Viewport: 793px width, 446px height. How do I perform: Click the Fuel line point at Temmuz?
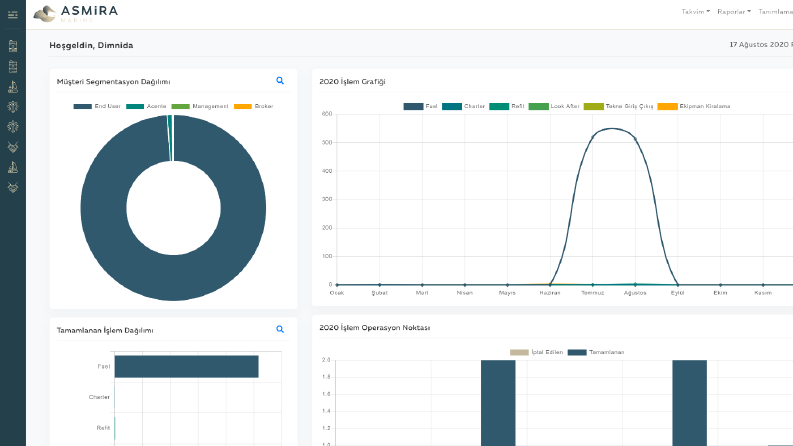(592, 138)
